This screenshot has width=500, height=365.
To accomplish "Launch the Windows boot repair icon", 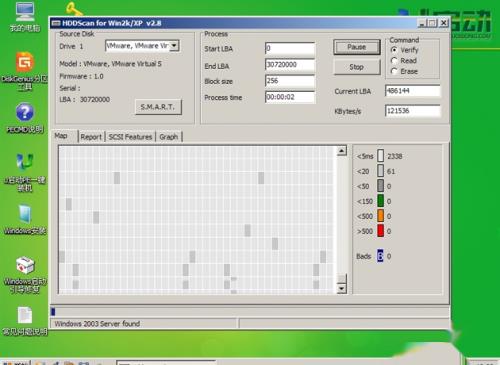I will point(25,265).
